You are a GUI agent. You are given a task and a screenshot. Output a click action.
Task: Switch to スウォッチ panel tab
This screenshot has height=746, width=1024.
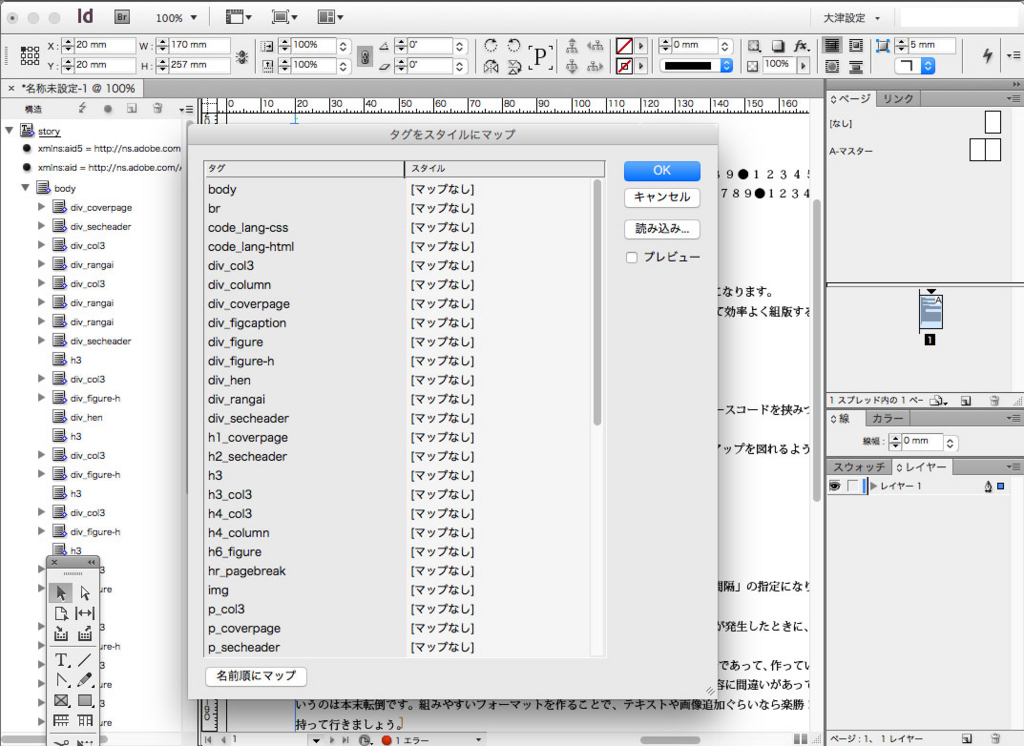pos(859,467)
